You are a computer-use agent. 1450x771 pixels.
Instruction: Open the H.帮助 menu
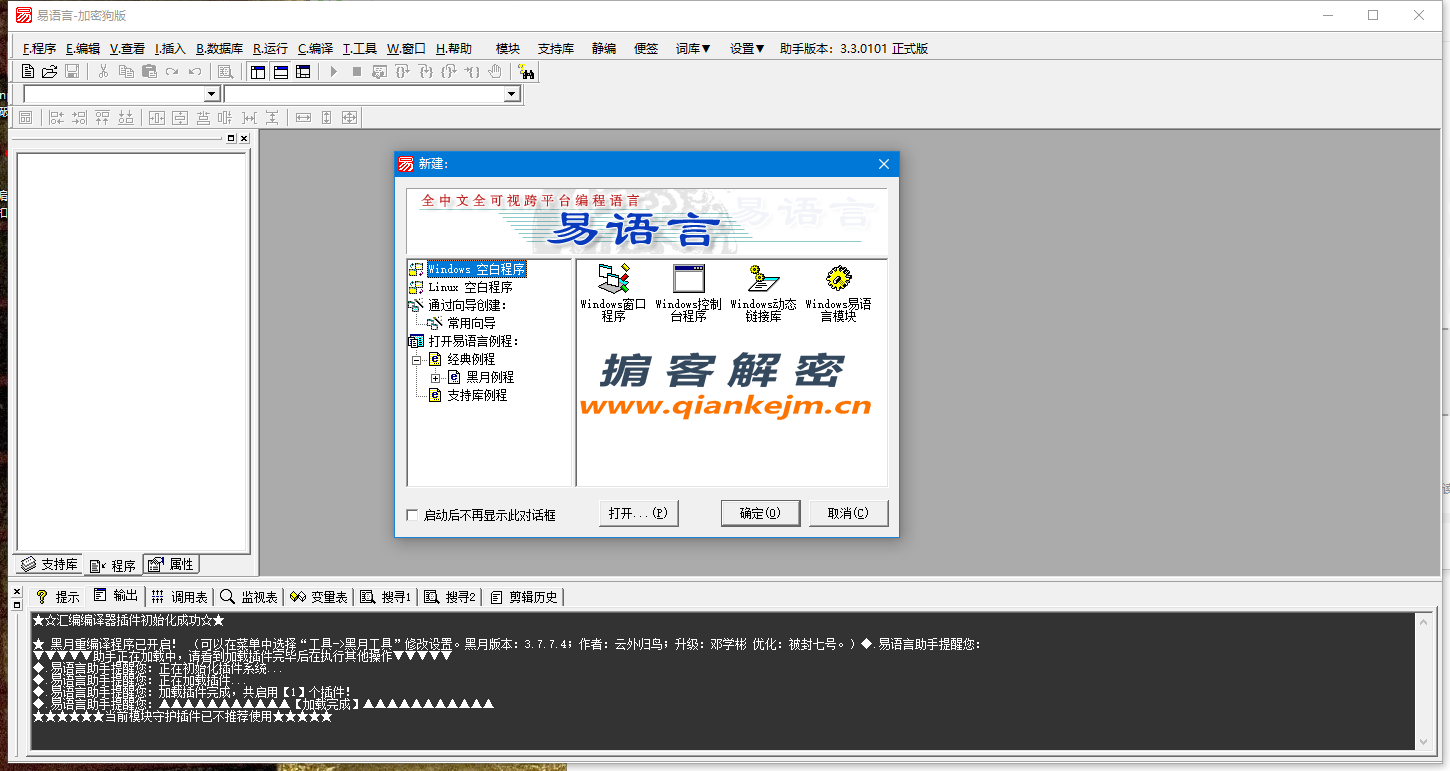(x=454, y=48)
